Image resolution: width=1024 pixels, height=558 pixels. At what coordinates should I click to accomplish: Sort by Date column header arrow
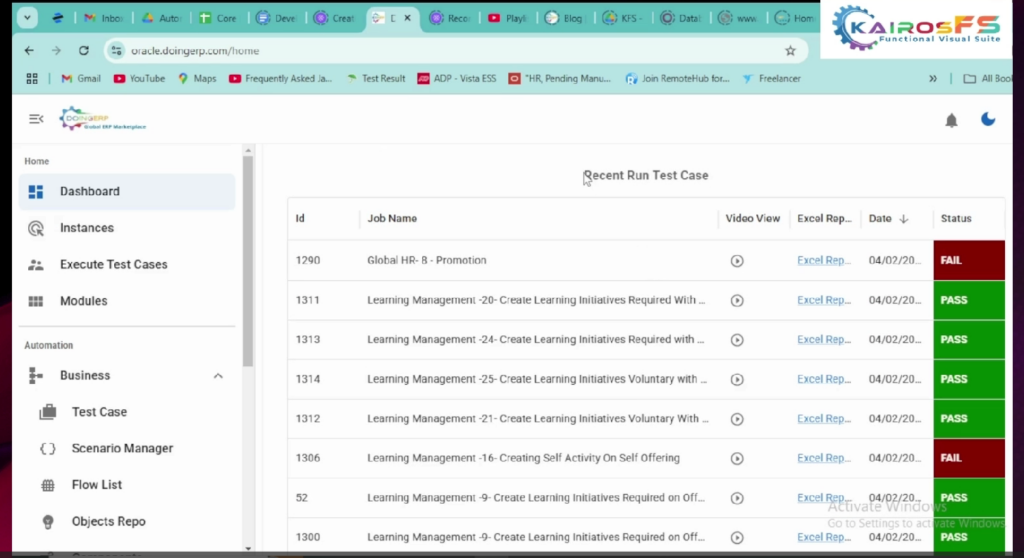(x=904, y=219)
